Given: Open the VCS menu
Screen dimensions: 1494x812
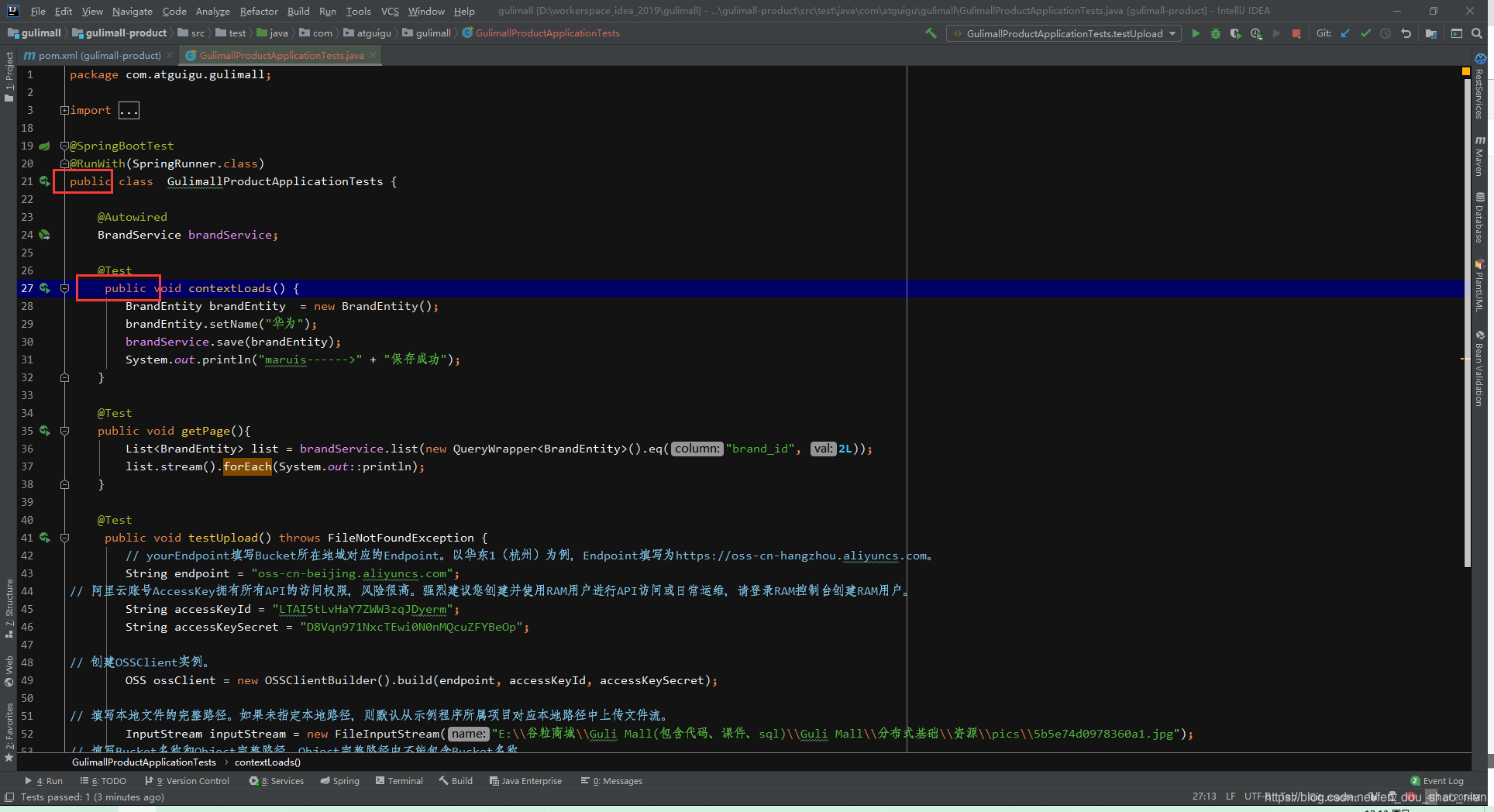Looking at the screenshot, I should click(x=390, y=11).
